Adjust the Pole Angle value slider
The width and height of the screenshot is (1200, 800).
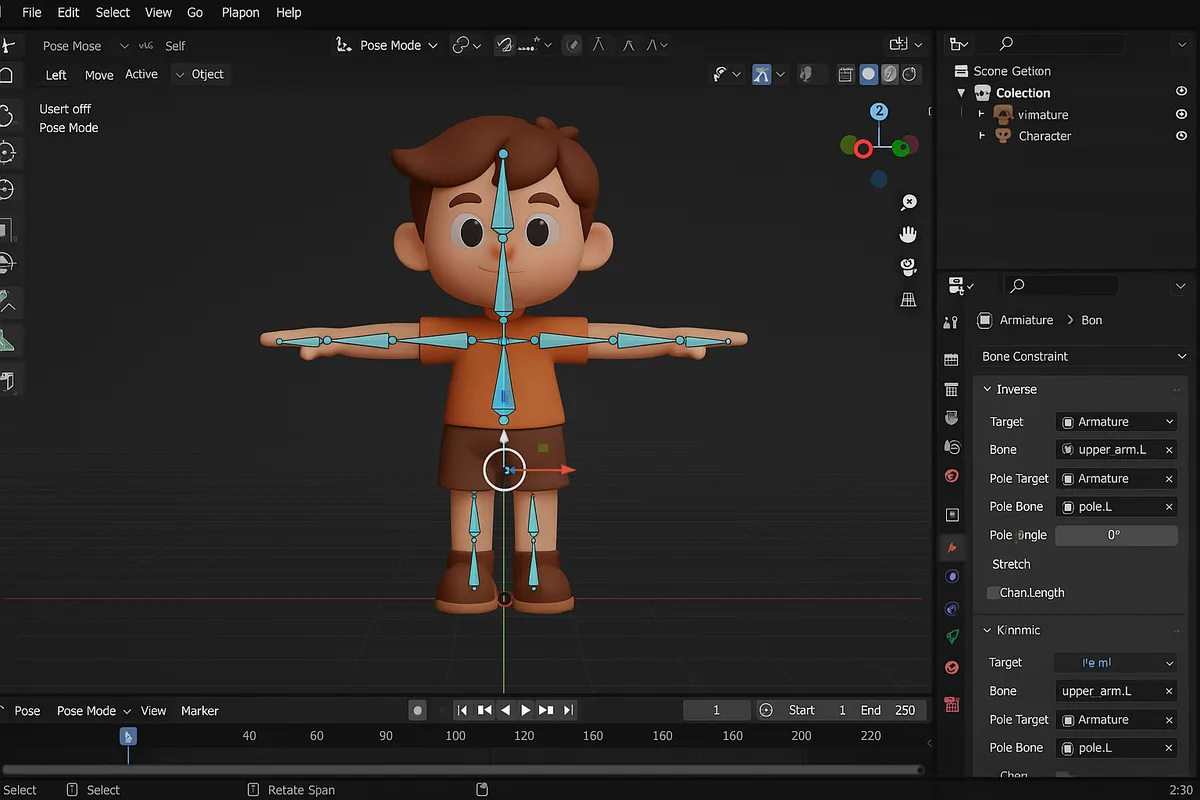(x=1116, y=535)
